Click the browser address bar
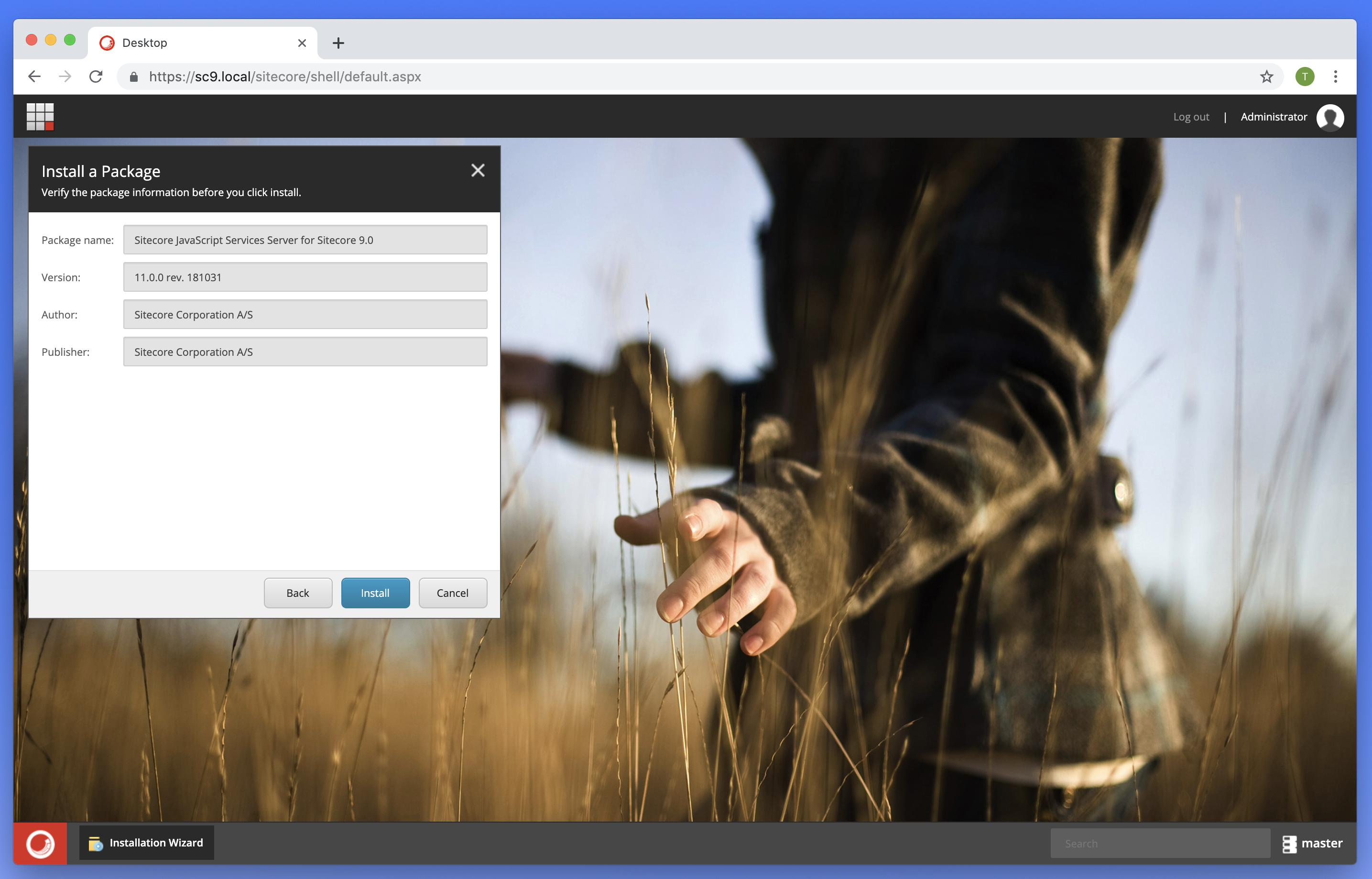The image size is (1372, 879). (x=399, y=76)
